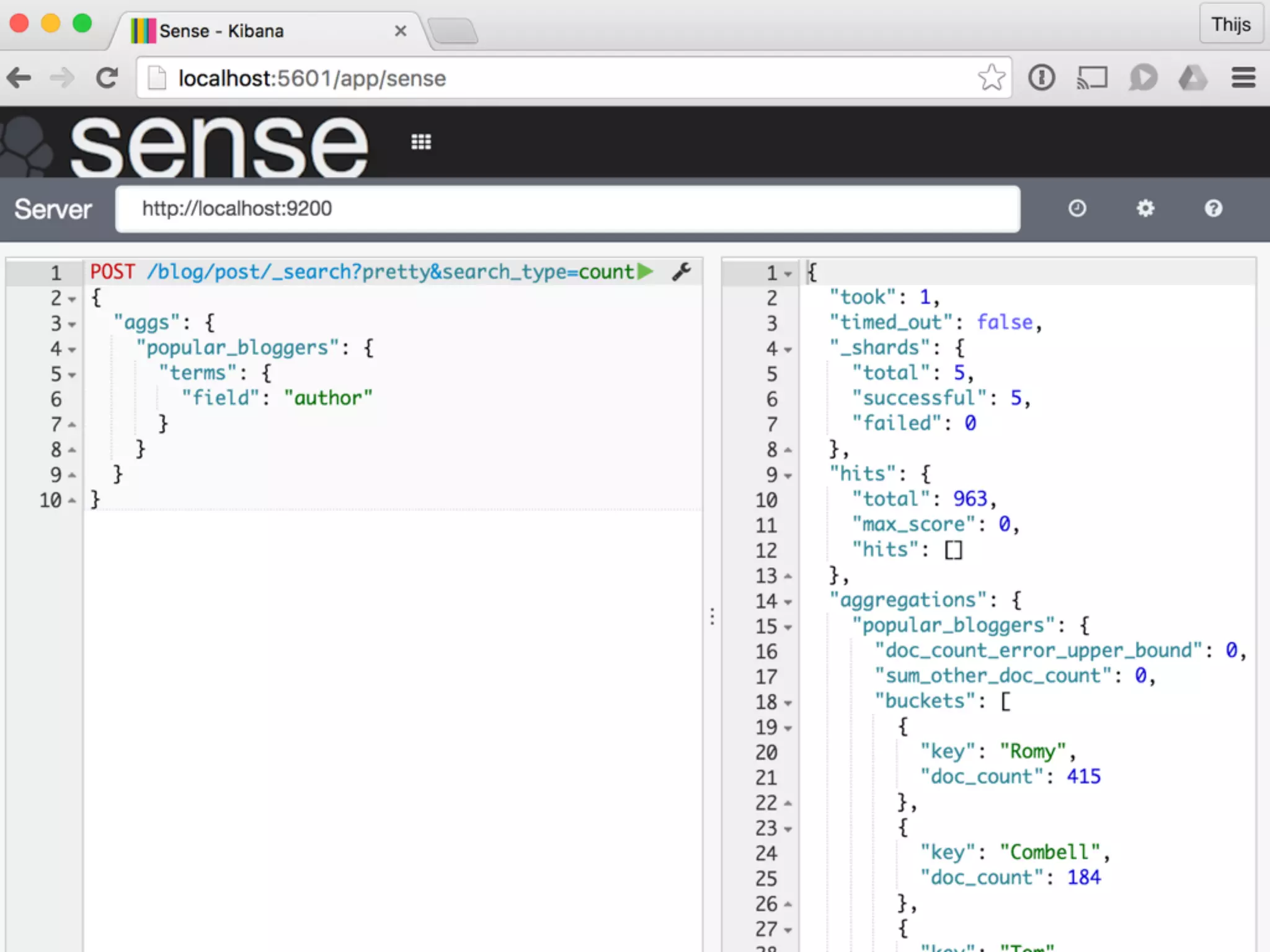This screenshot has width=1270, height=952.
Task: Collapse "_shards" block in response
Action: [788, 350]
